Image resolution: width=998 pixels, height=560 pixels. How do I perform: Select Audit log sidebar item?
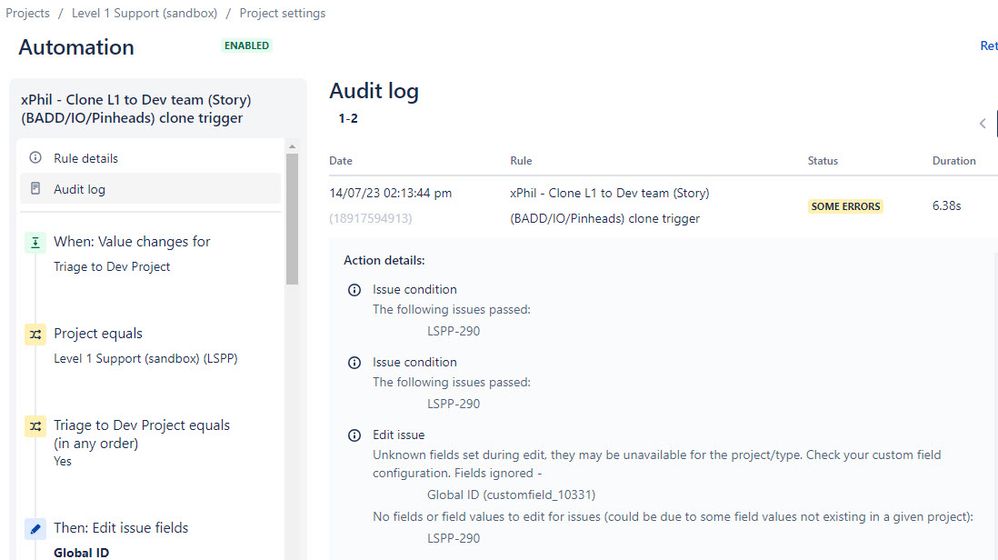click(150, 189)
